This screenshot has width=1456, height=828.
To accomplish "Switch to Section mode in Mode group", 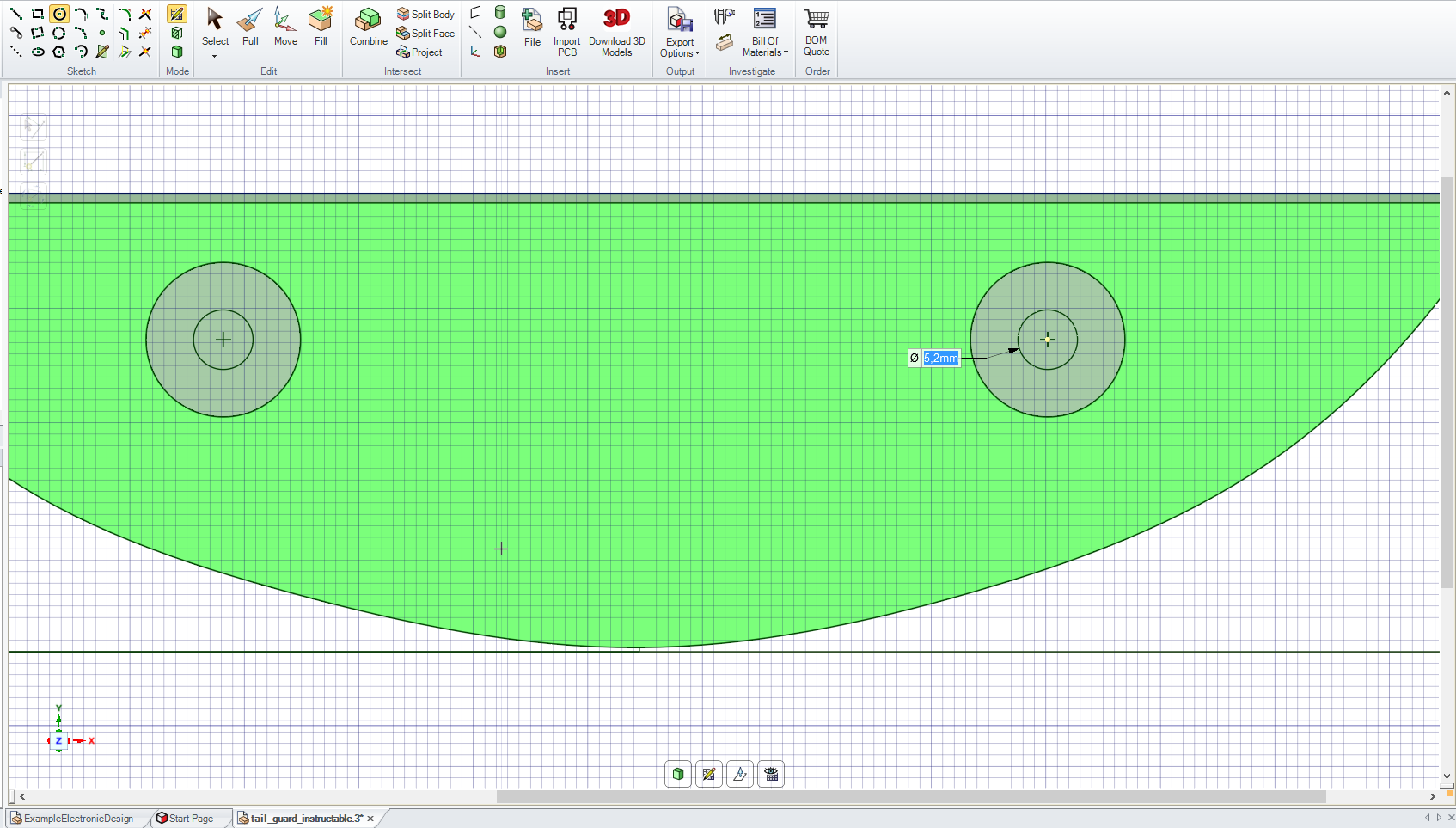I will pos(176,34).
